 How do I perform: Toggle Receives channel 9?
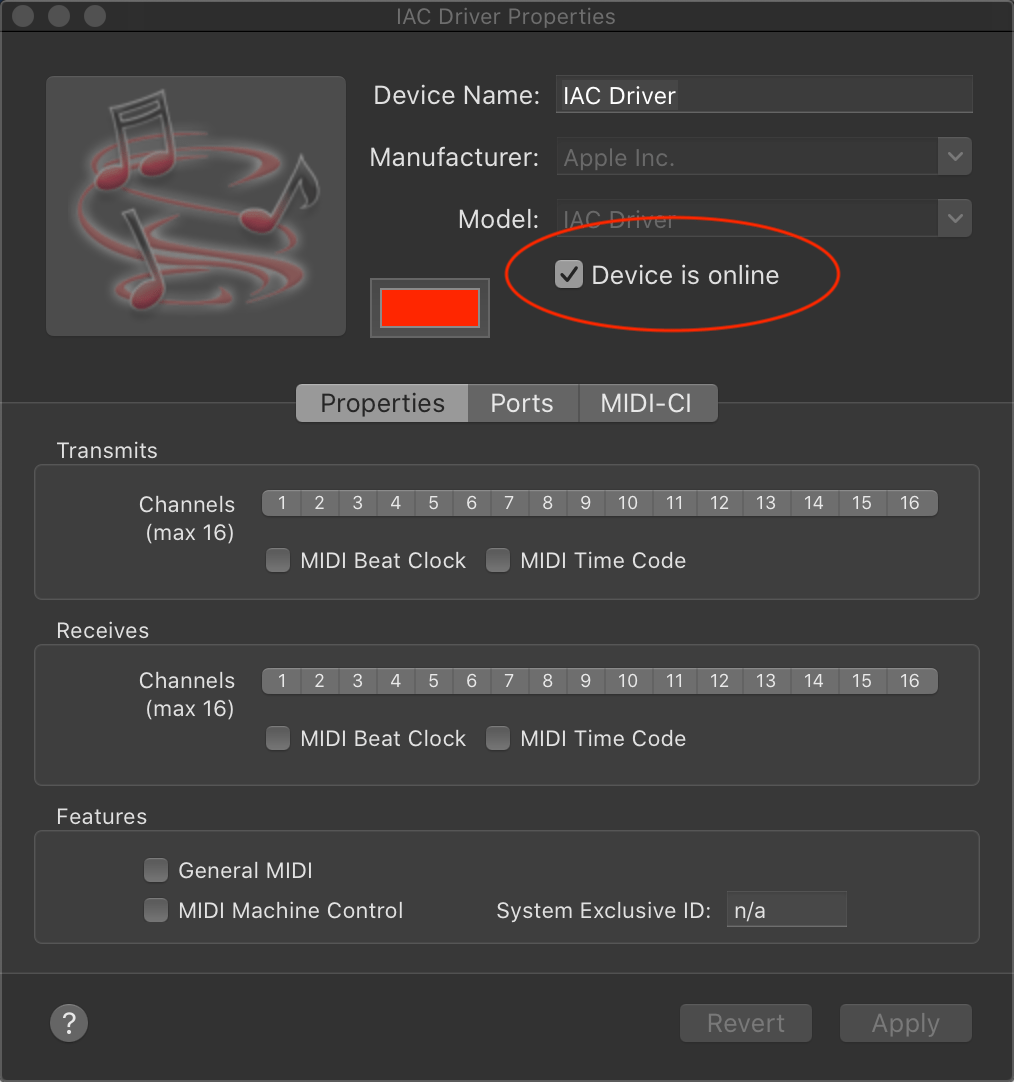[x=585, y=681]
